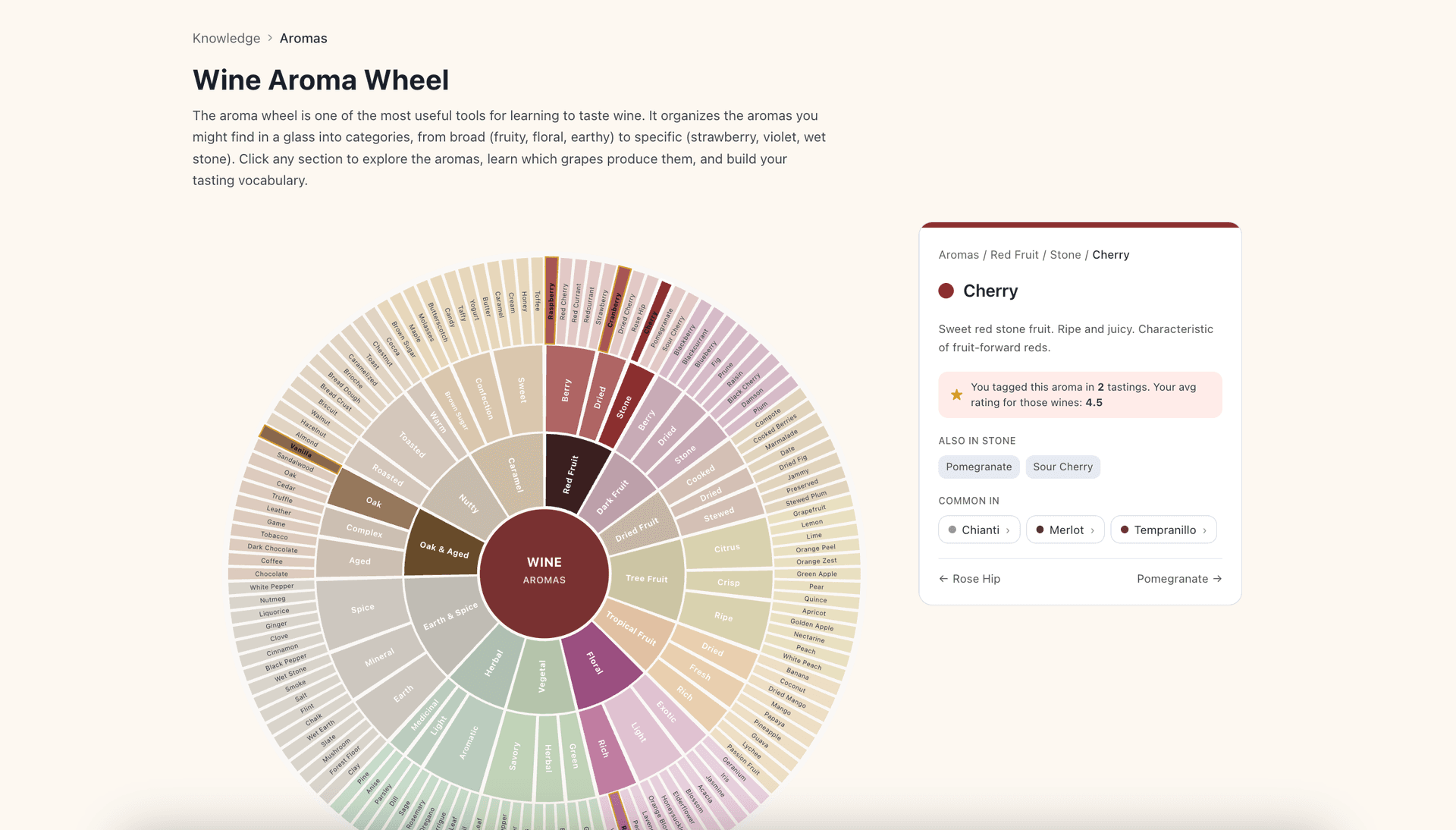This screenshot has width=1456, height=830.
Task: Select the Stone breadcrumb in the panel
Action: (1065, 254)
